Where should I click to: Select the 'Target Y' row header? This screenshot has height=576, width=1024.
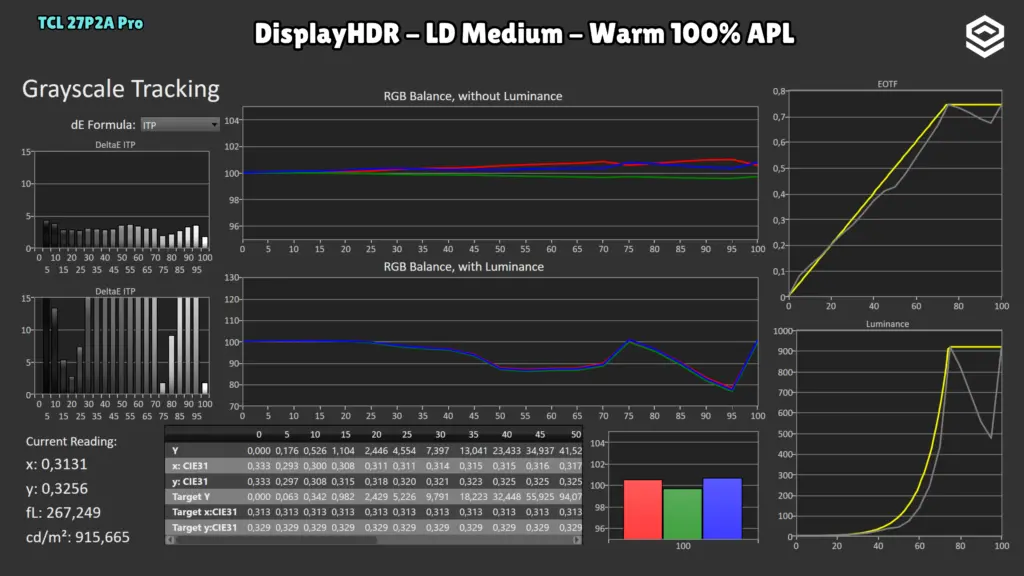(x=191, y=496)
